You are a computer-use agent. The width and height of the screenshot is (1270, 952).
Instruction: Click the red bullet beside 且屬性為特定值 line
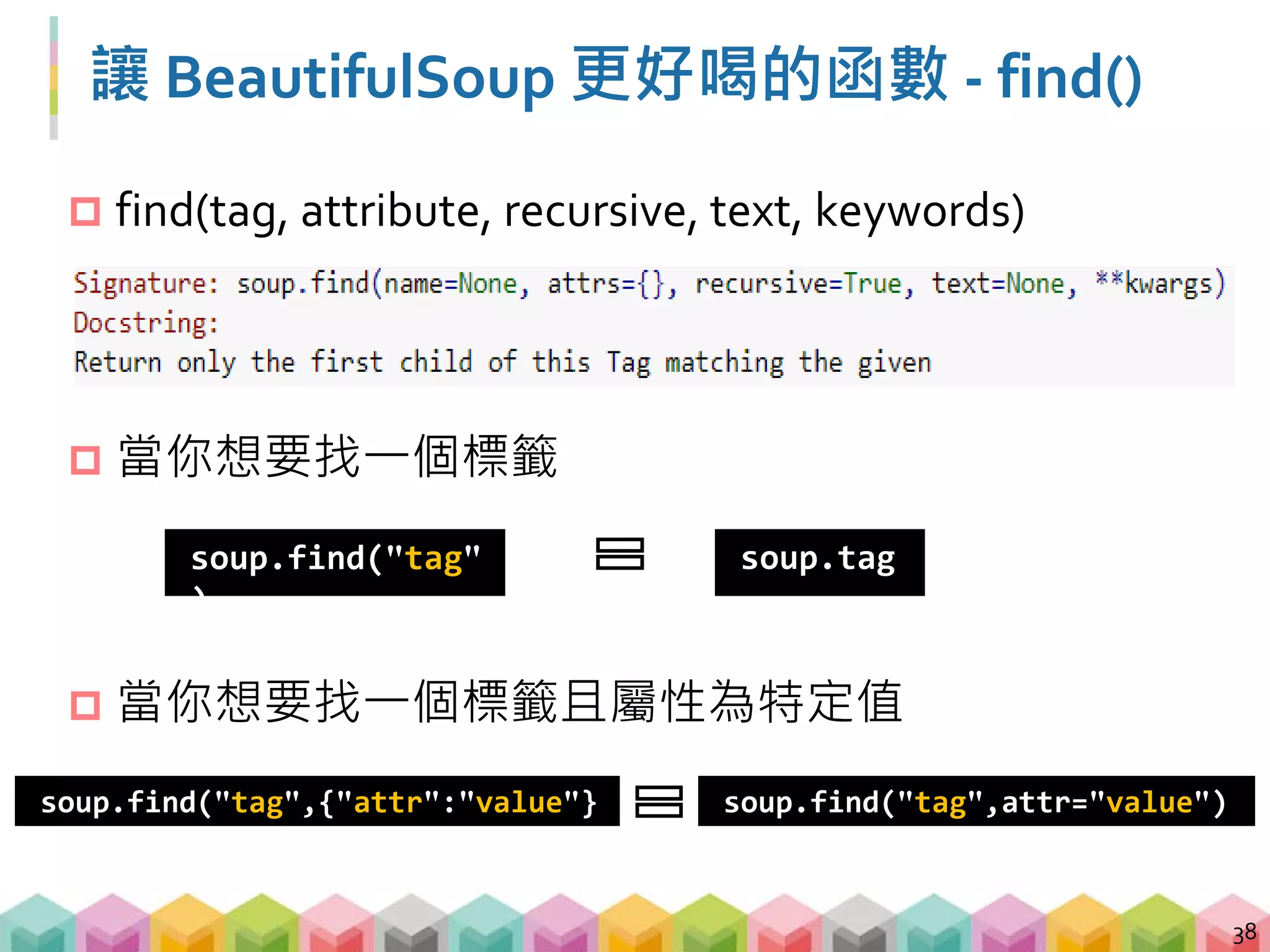[86, 705]
